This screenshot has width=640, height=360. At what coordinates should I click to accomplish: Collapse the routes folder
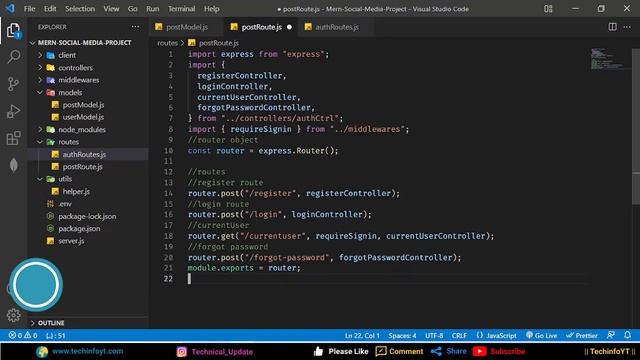point(40,142)
